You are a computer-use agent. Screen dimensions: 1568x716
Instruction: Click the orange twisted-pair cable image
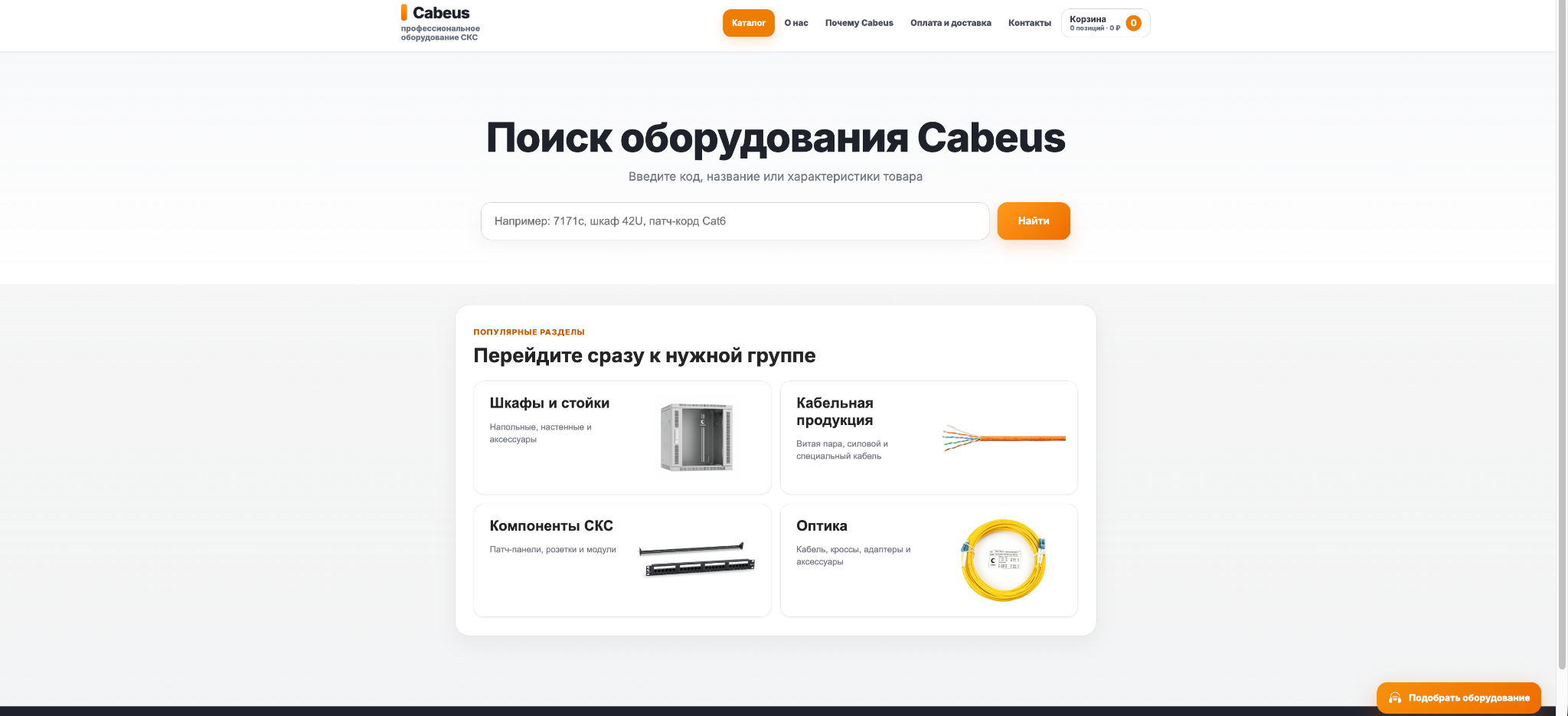point(1004,438)
